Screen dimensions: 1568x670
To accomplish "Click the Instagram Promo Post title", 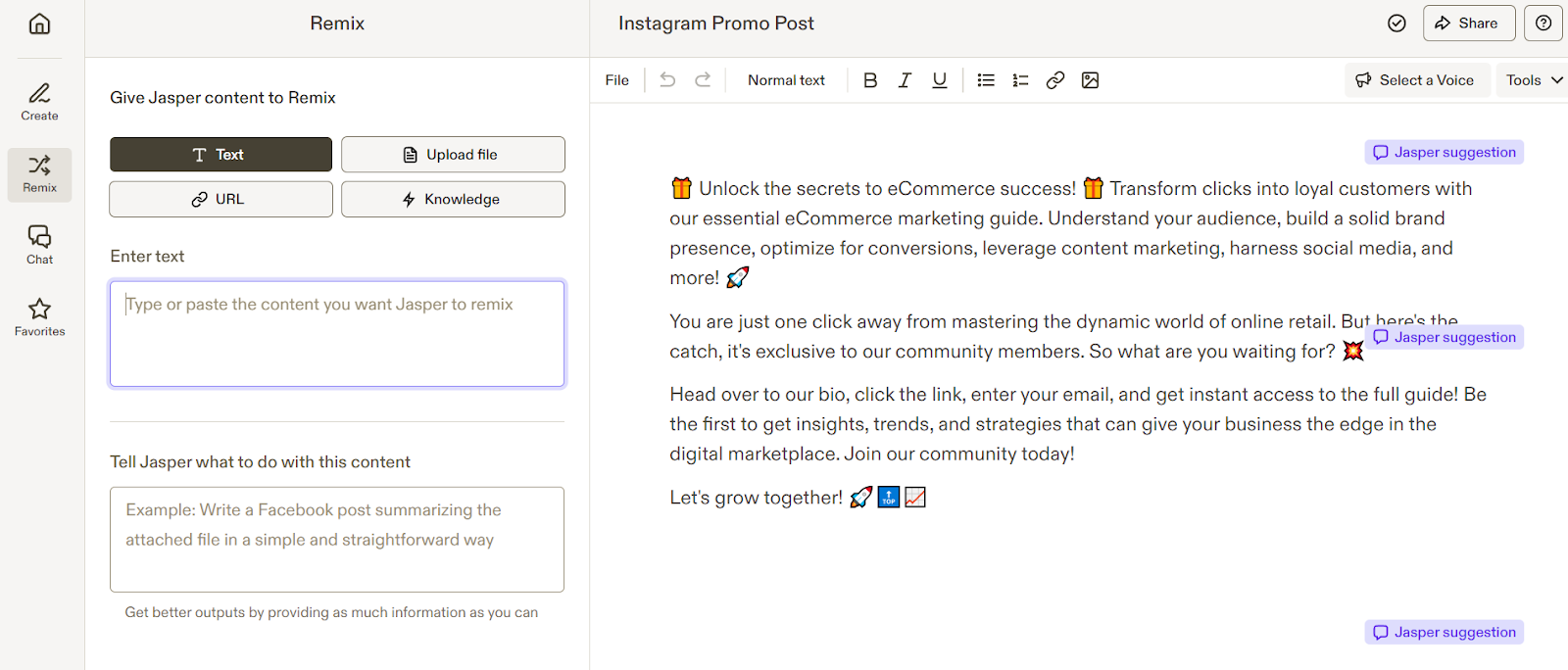I will click(716, 24).
